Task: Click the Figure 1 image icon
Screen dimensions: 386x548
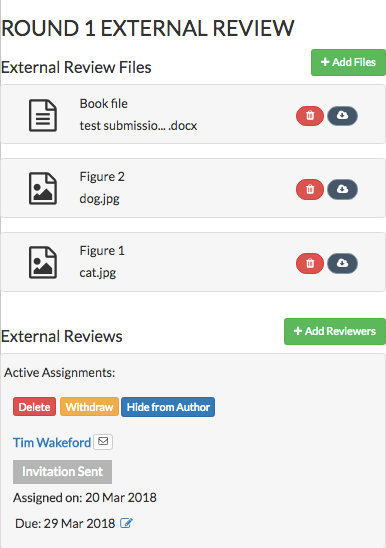Action: click(x=43, y=262)
